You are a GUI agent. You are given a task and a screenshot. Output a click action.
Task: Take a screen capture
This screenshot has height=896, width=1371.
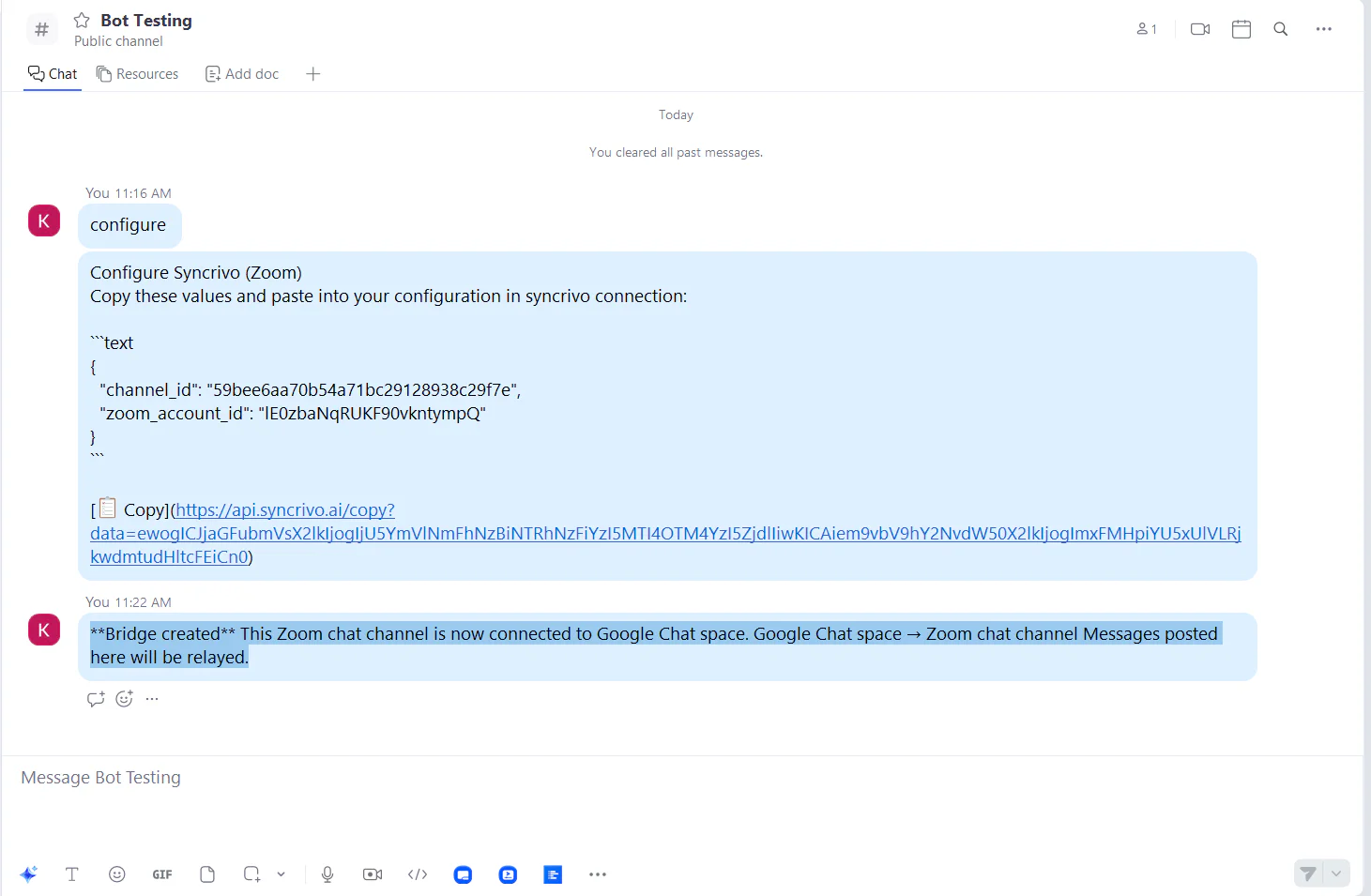point(251,874)
